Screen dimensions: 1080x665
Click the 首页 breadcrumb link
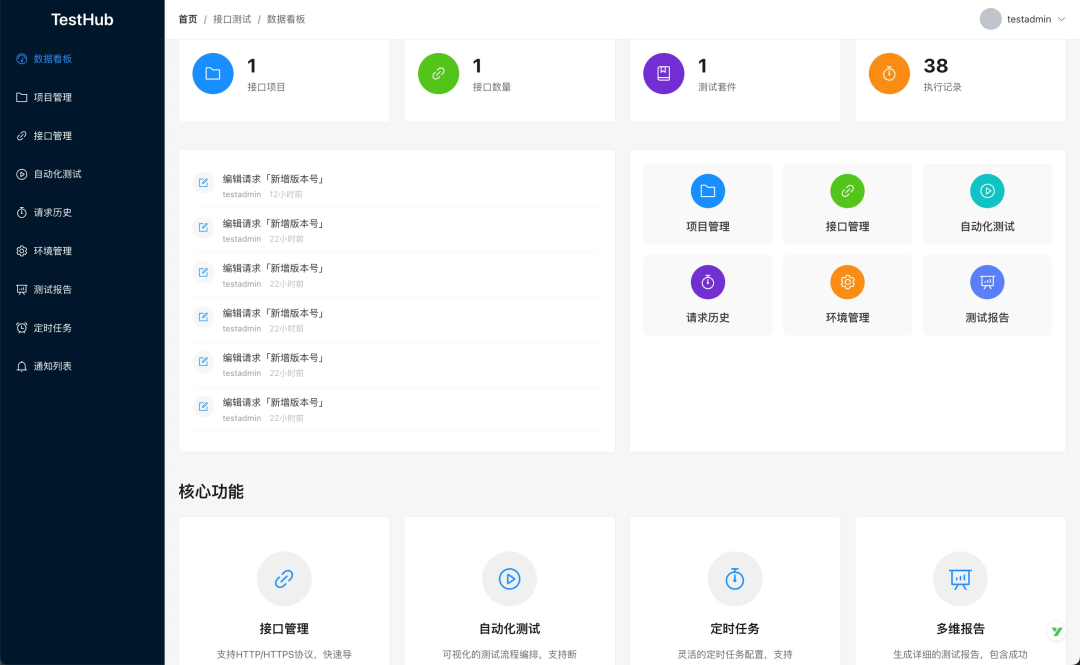(187, 19)
